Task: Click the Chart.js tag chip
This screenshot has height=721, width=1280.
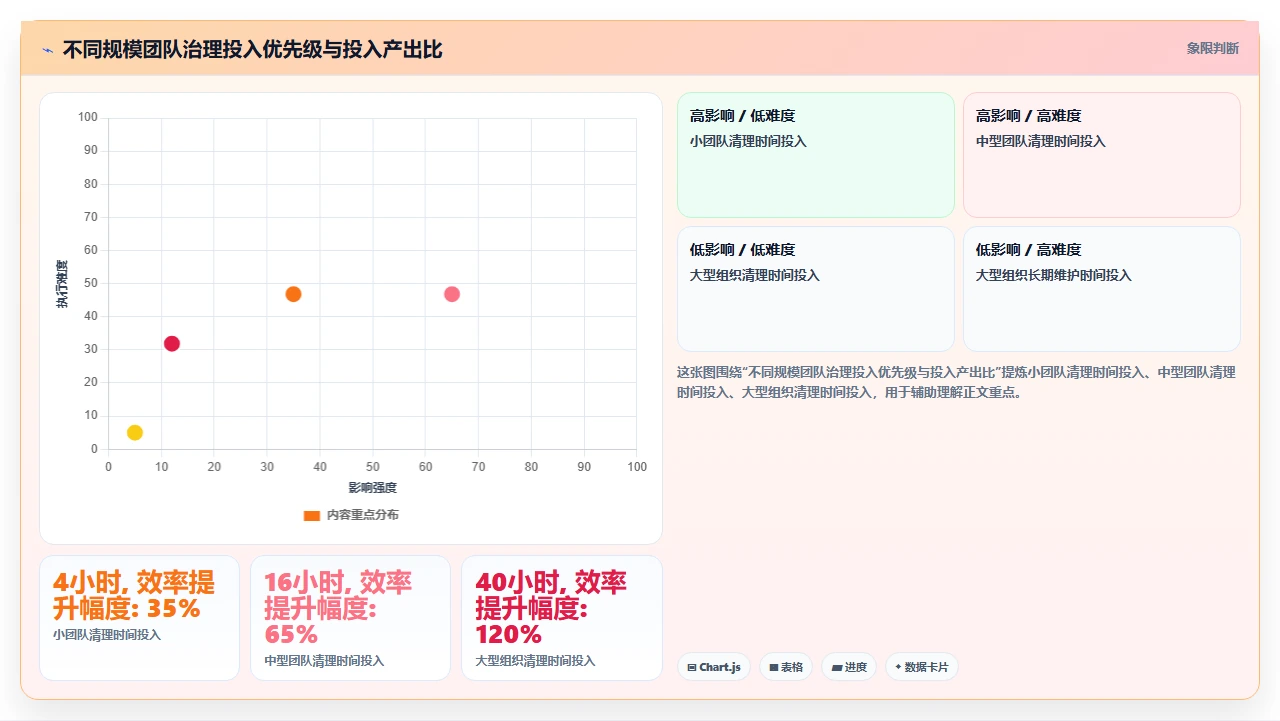Action: click(x=714, y=667)
